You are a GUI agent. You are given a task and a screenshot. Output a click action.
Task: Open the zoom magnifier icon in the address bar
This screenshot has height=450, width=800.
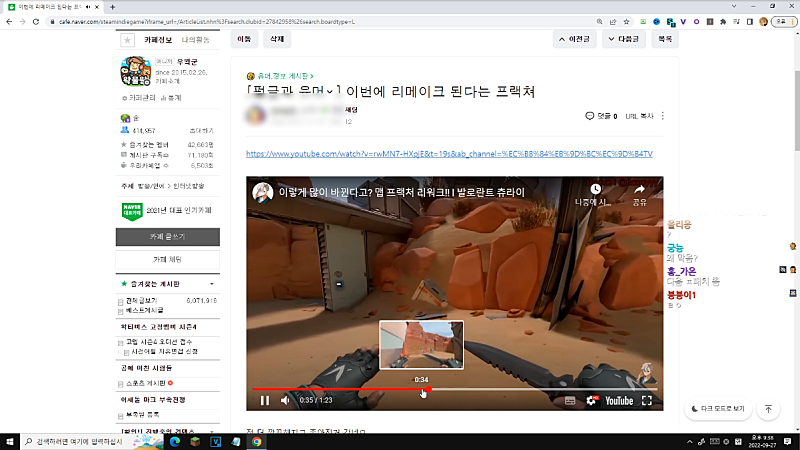coord(599,22)
